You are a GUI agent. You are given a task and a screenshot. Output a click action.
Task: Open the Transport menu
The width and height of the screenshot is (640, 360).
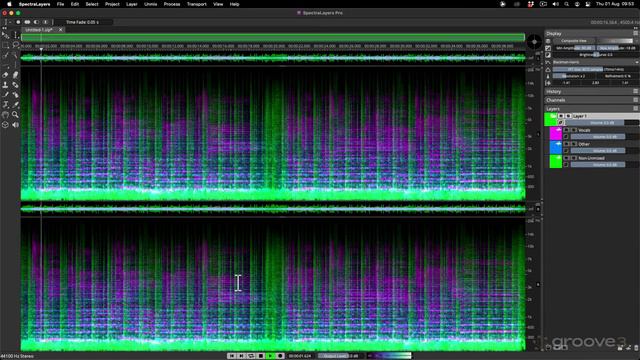[x=197, y=4]
